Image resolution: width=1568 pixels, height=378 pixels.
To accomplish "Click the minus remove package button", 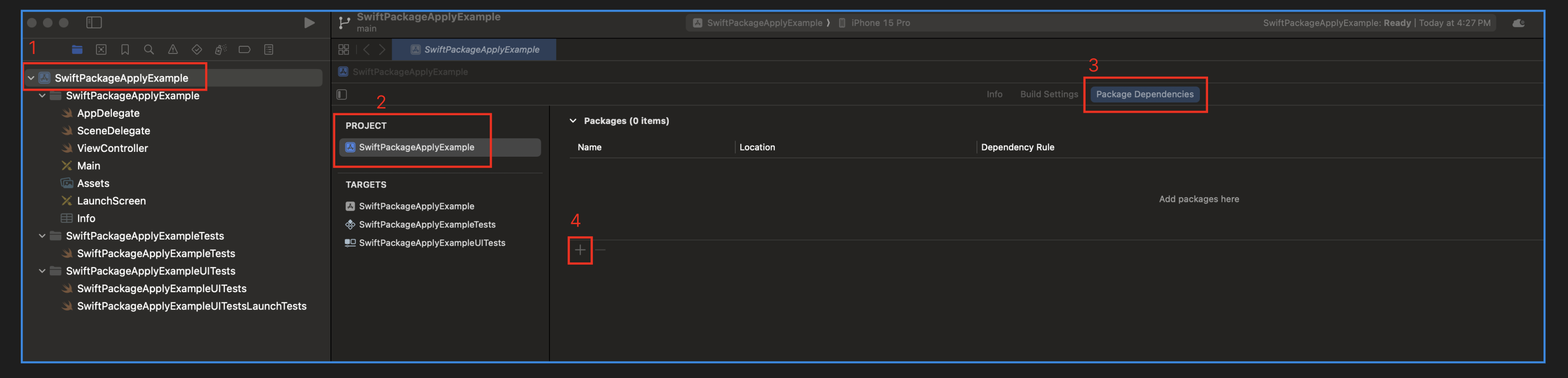I will pyautogui.click(x=600, y=250).
